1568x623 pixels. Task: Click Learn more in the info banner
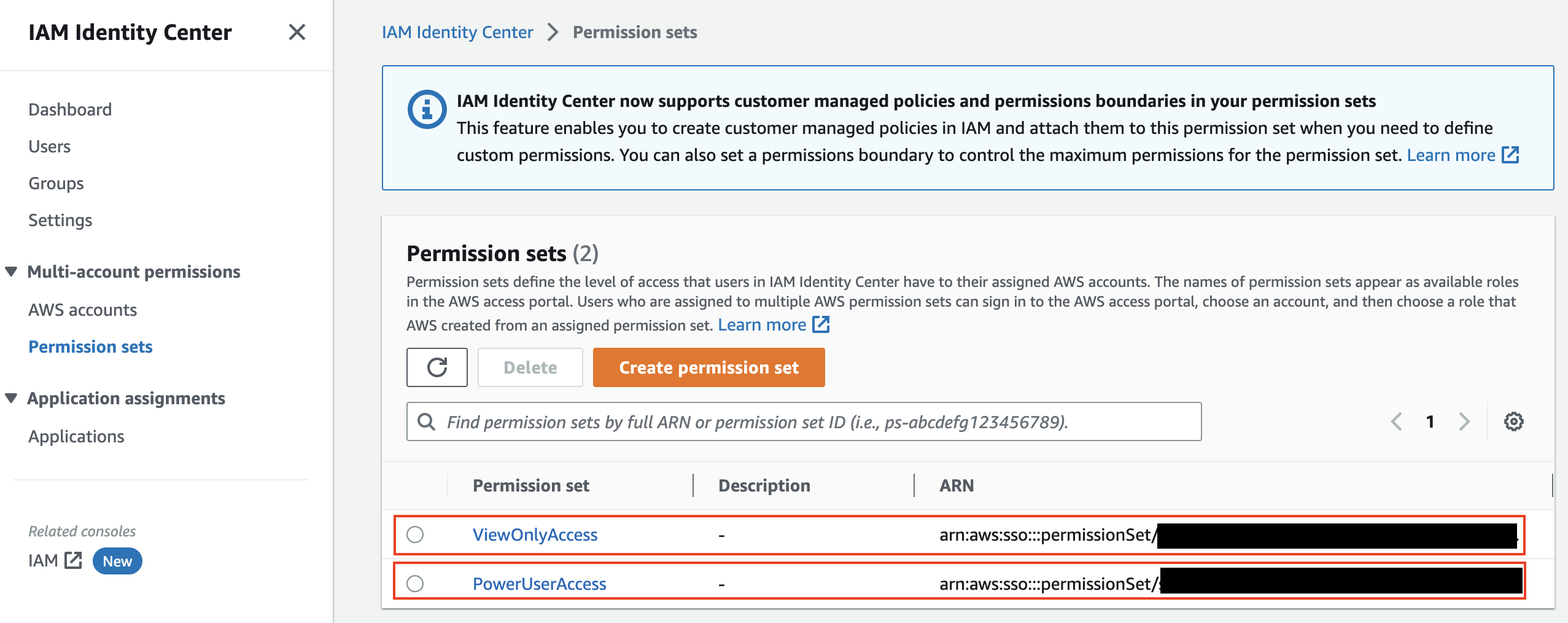[x=1451, y=155]
